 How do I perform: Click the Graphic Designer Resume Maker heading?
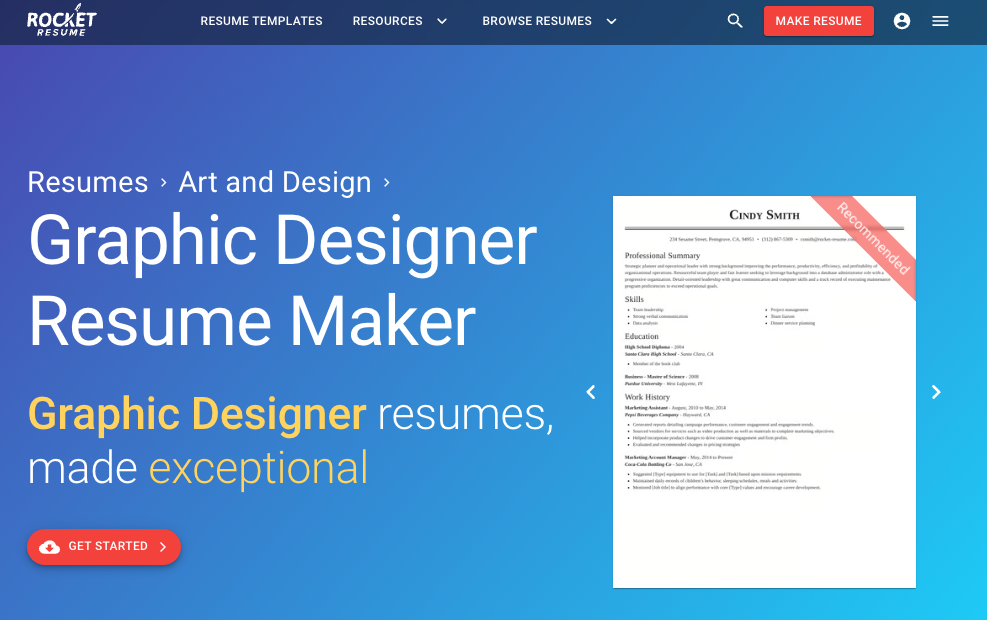(x=283, y=280)
